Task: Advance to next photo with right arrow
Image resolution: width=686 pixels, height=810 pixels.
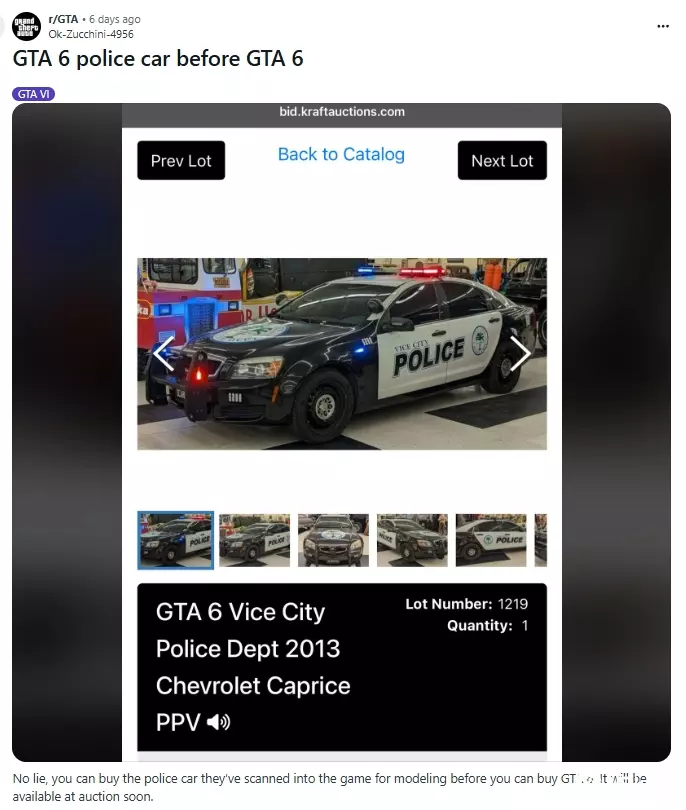Action: [x=520, y=353]
